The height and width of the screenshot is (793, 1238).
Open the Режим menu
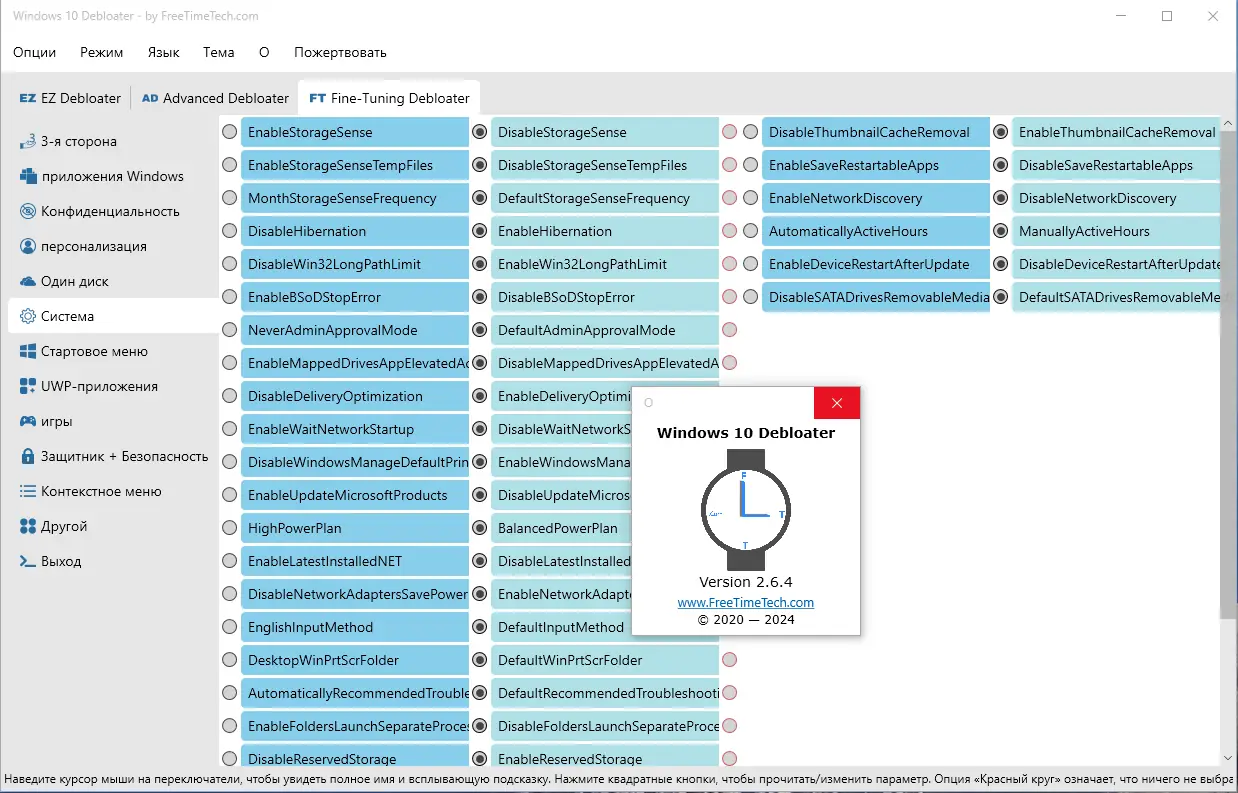tap(102, 52)
